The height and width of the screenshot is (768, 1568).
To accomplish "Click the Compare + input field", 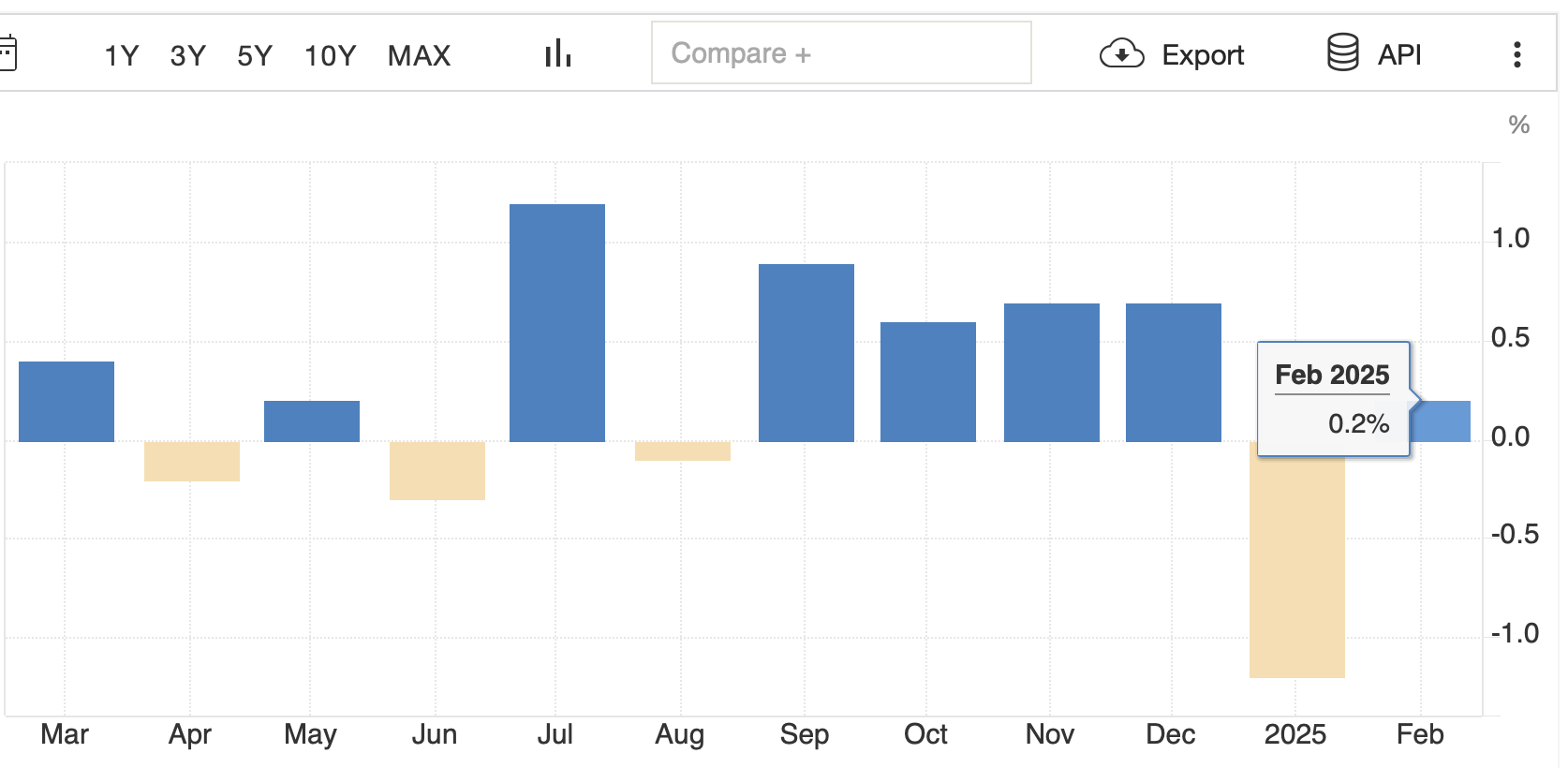I will click(841, 53).
